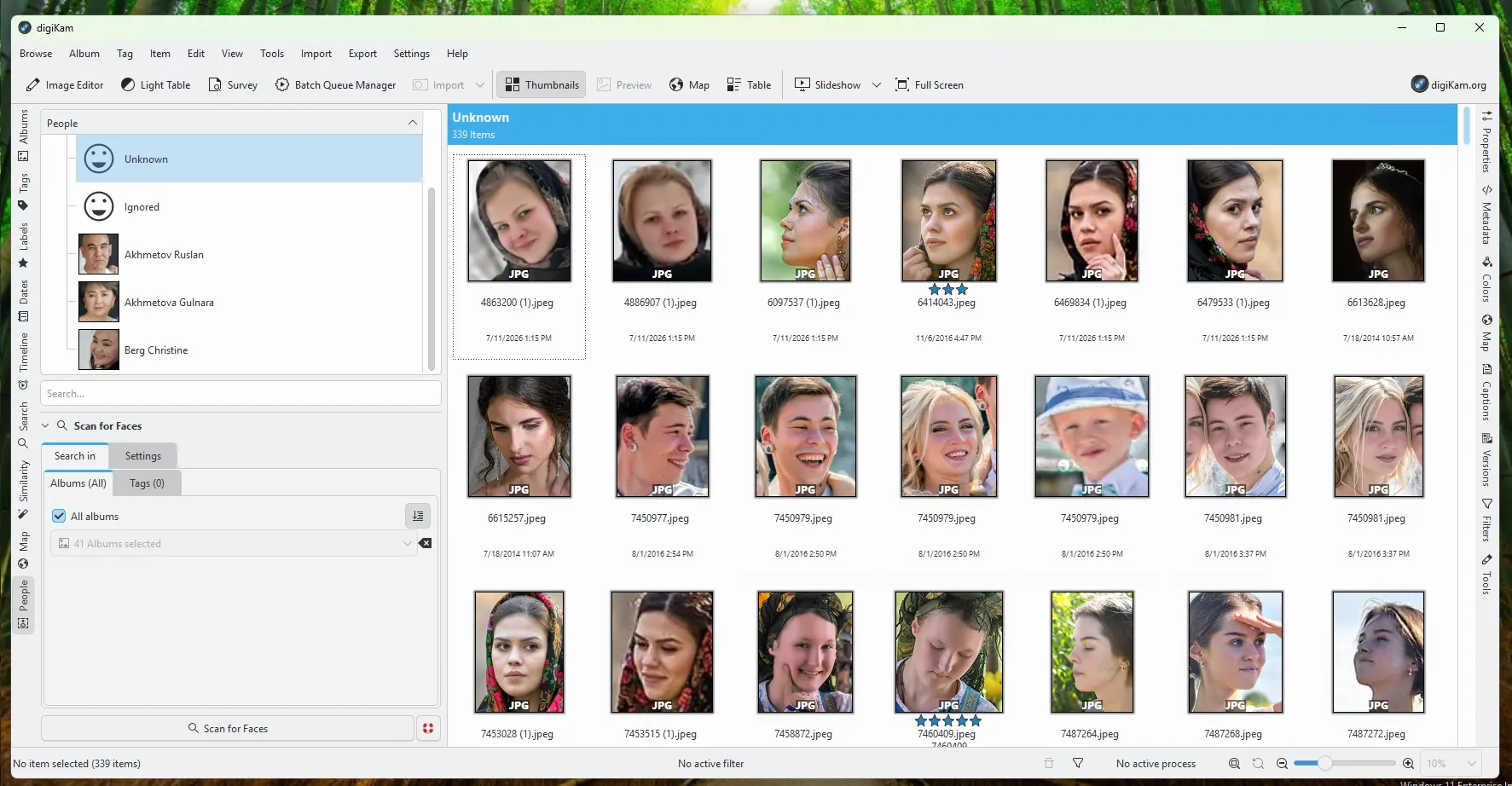Switch to Table view
Viewport: 1512px width, 786px height.
[749, 84]
